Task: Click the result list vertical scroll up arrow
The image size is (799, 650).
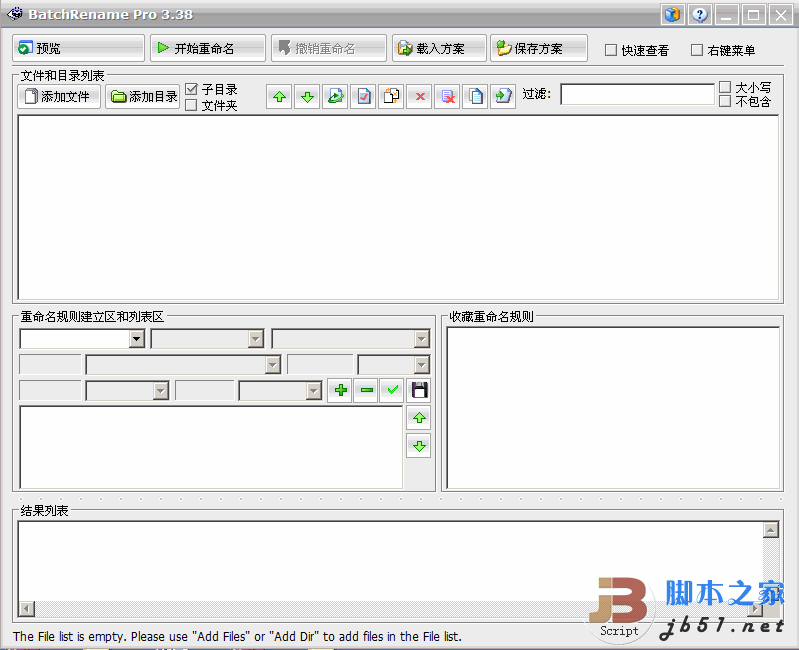Action: click(x=771, y=530)
